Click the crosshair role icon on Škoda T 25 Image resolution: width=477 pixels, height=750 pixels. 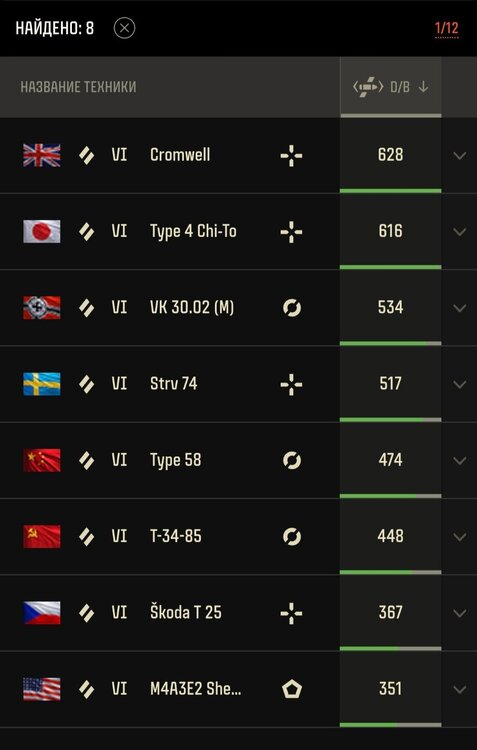pyautogui.click(x=291, y=613)
